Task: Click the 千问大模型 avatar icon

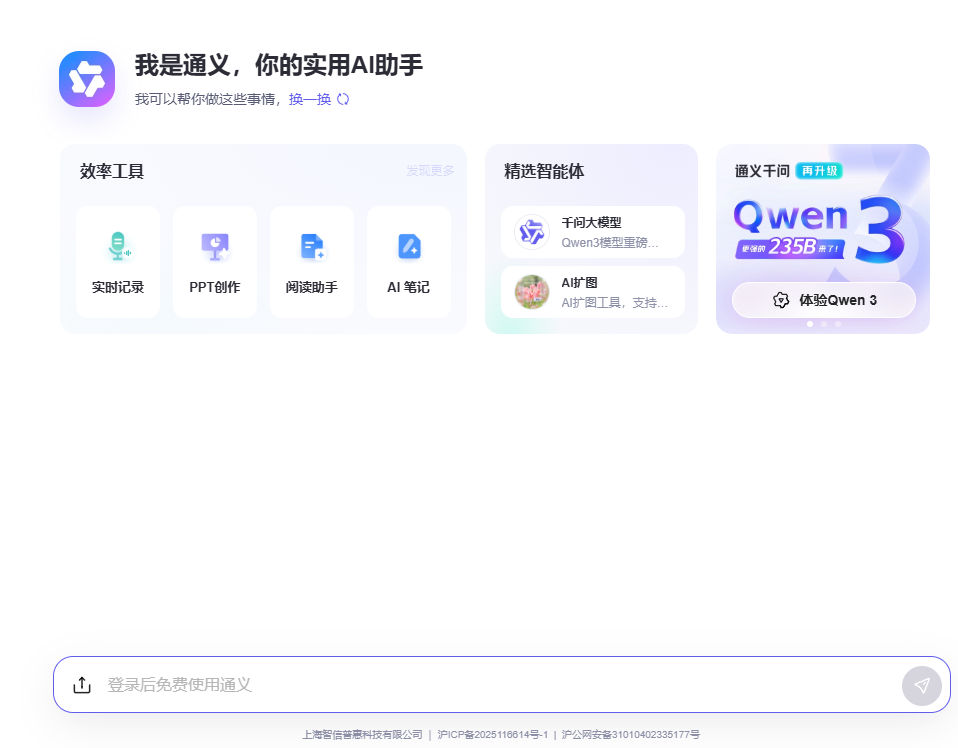Action: 532,232
